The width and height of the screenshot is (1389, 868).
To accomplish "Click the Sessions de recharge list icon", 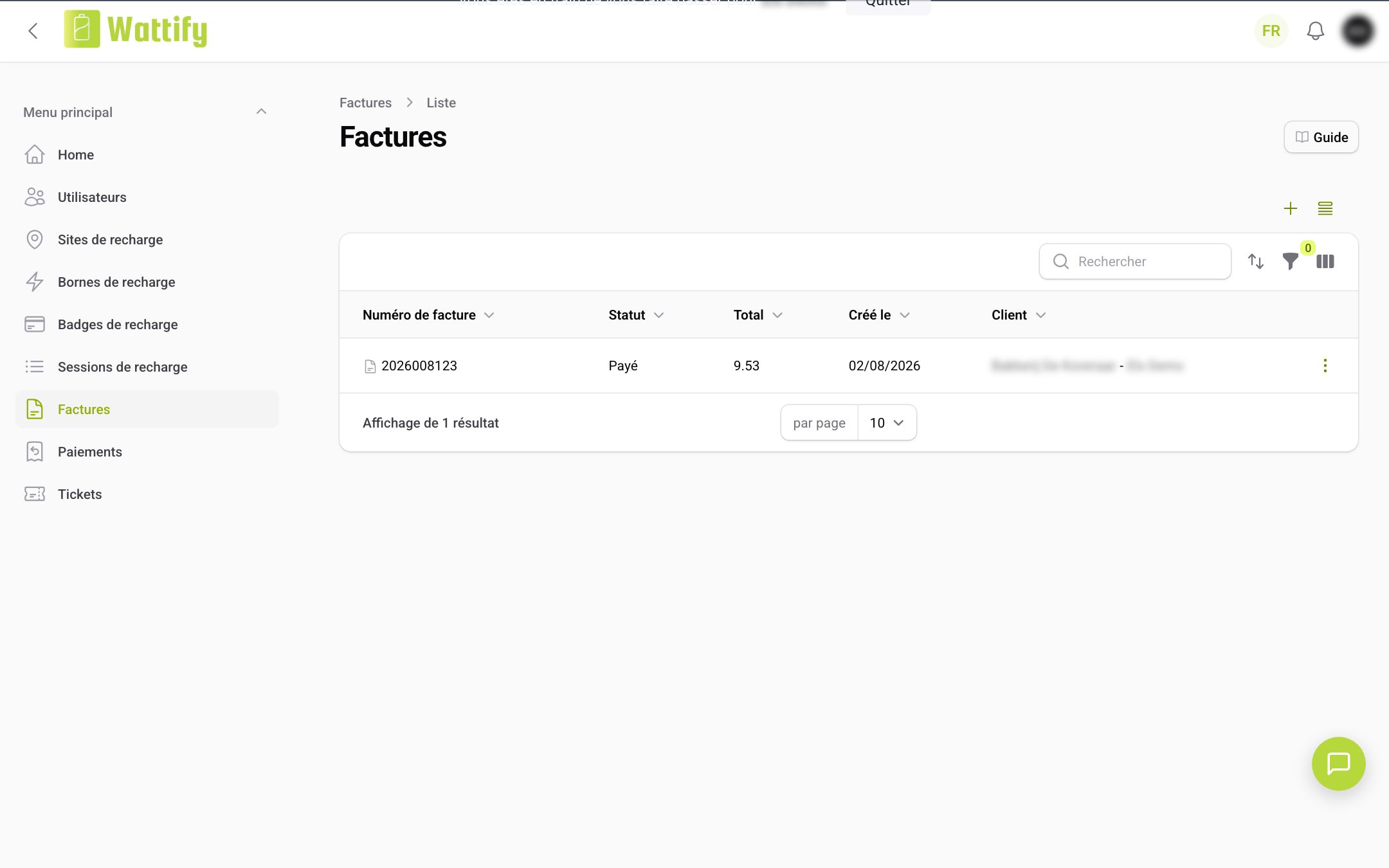I will click(x=35, y=366).
